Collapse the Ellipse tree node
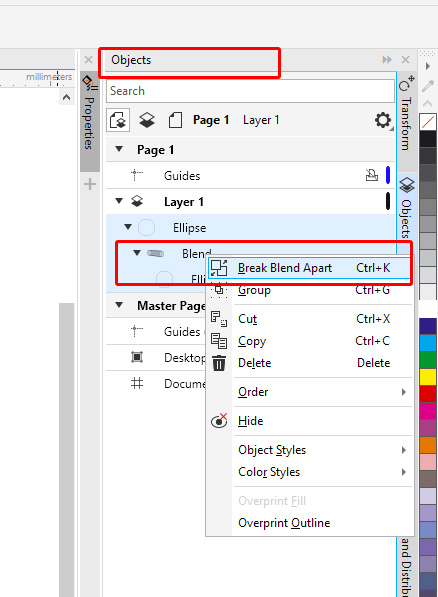 (128, 227)
